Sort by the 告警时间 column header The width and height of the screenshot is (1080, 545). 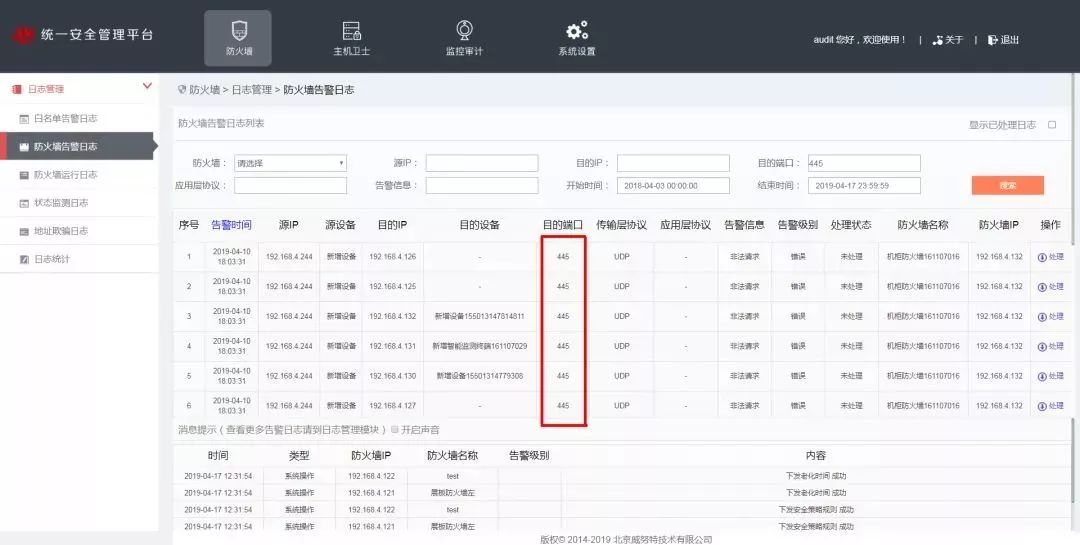[231, 225]
